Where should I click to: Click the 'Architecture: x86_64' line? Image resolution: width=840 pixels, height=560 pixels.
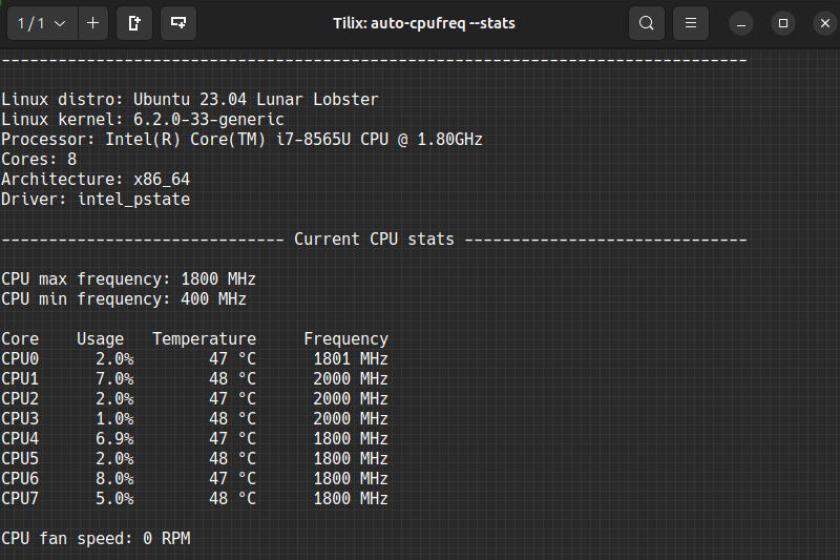click(95, 180)
